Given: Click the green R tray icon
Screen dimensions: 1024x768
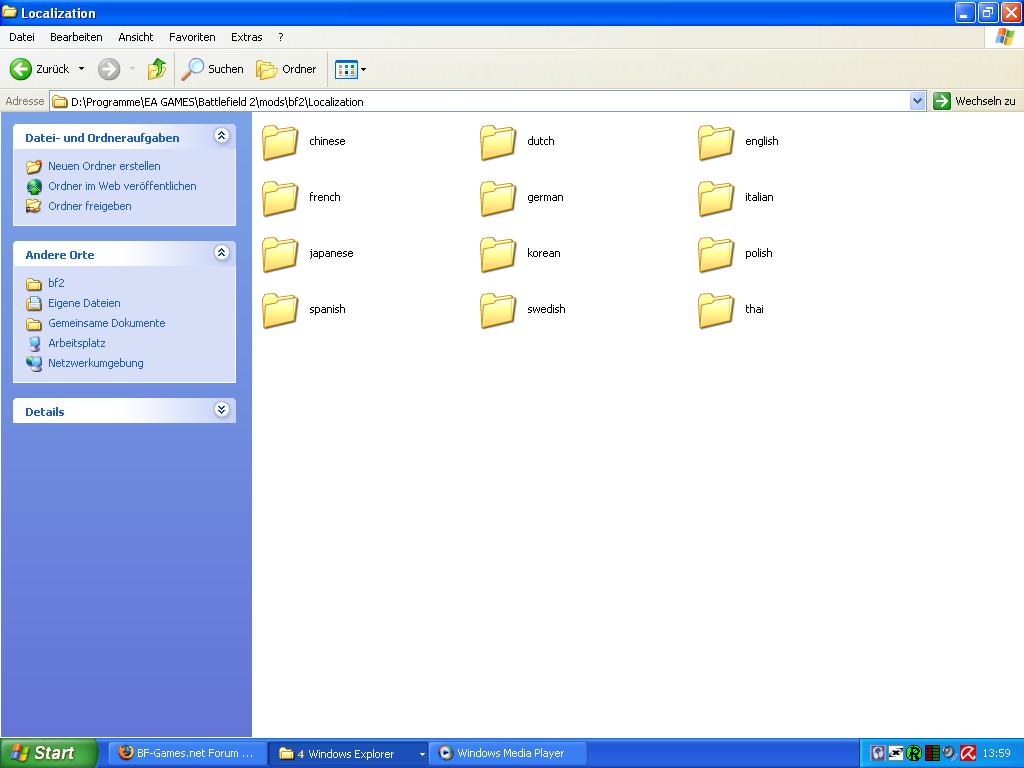Looking at the screenshot, I should (x=914, y=753).
